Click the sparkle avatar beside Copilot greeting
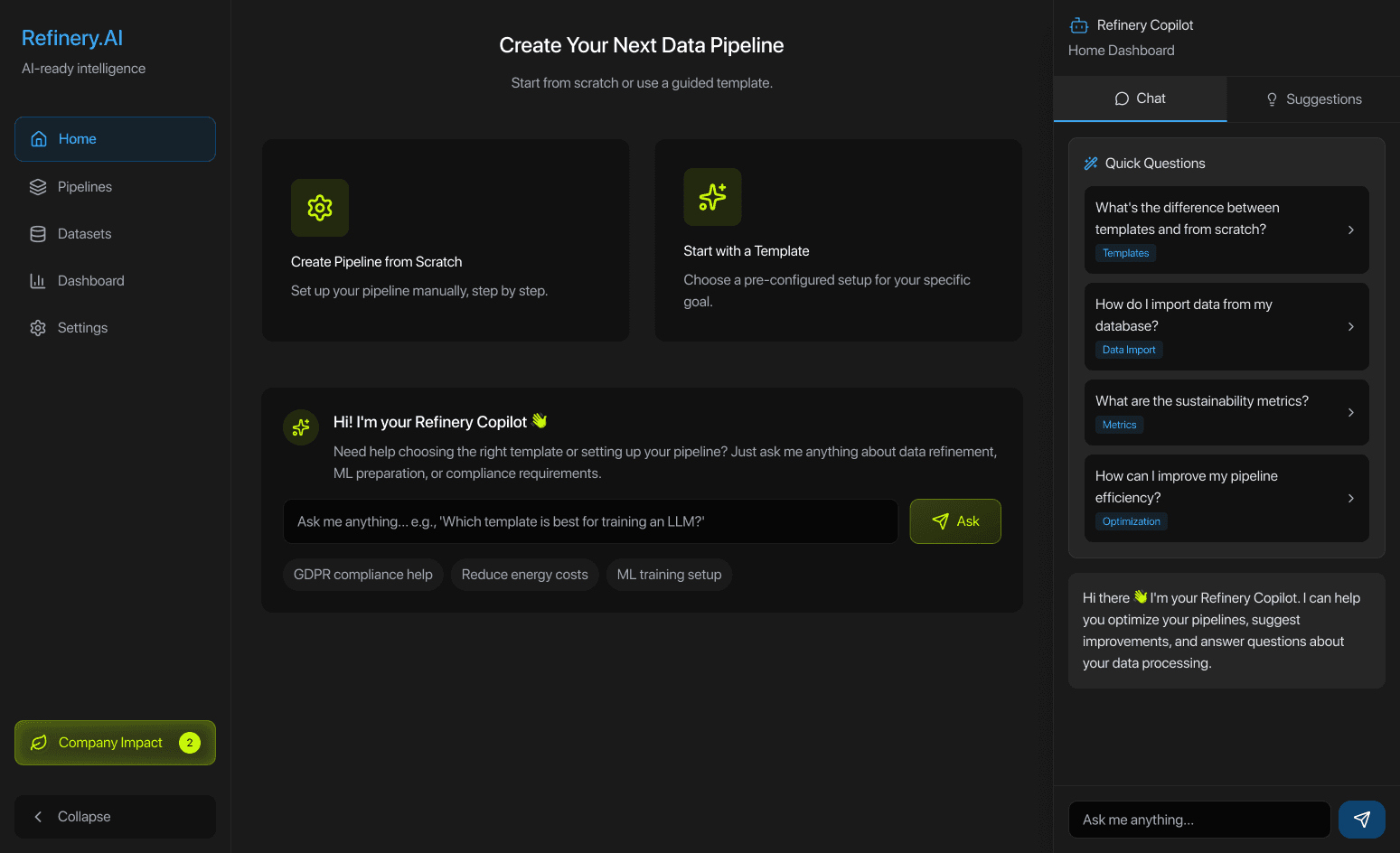1400x853 pixels. click(x=301, y=427)
